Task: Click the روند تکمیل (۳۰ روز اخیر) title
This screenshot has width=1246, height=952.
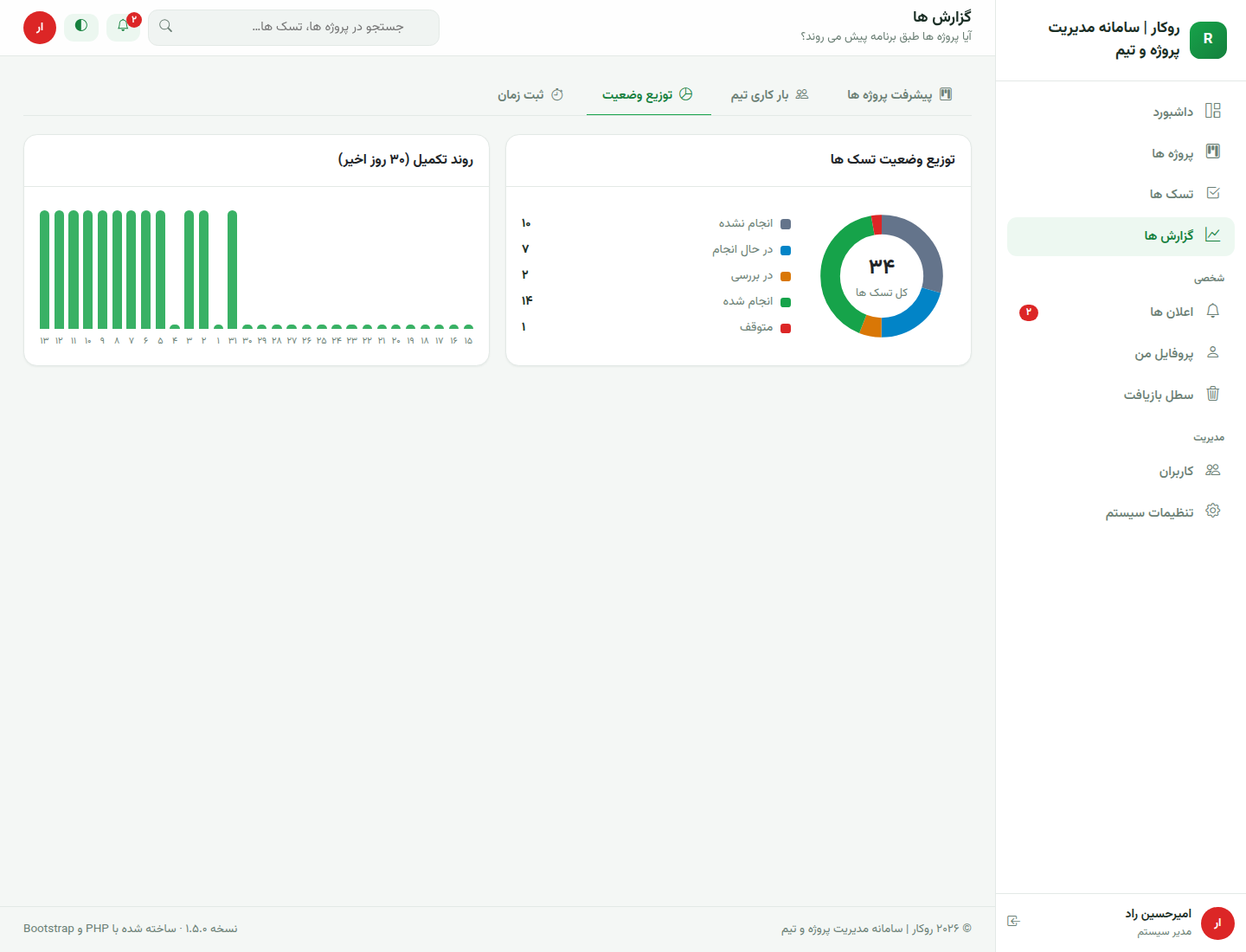Action: point(406,159)
